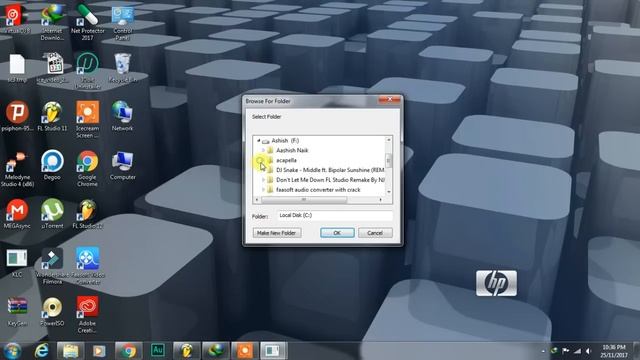Click the Folder name input field
This screenshot has height=360, width=640.
pyautogui.click(x=335, y=216)
